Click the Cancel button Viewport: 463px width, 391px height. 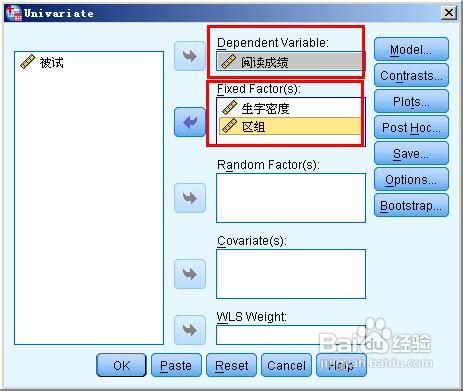[x=286, y=365]
